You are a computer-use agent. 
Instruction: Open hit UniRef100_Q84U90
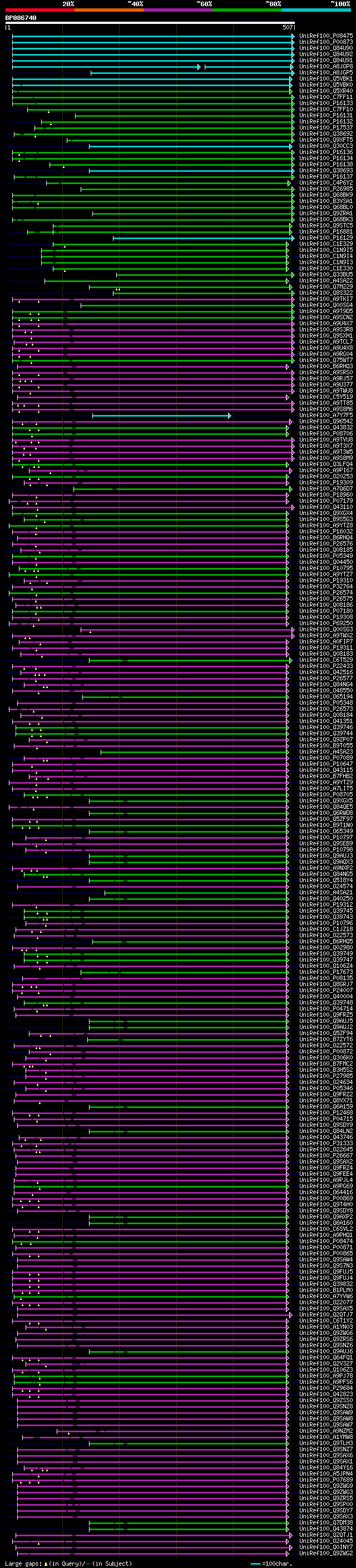coord(326,48)
